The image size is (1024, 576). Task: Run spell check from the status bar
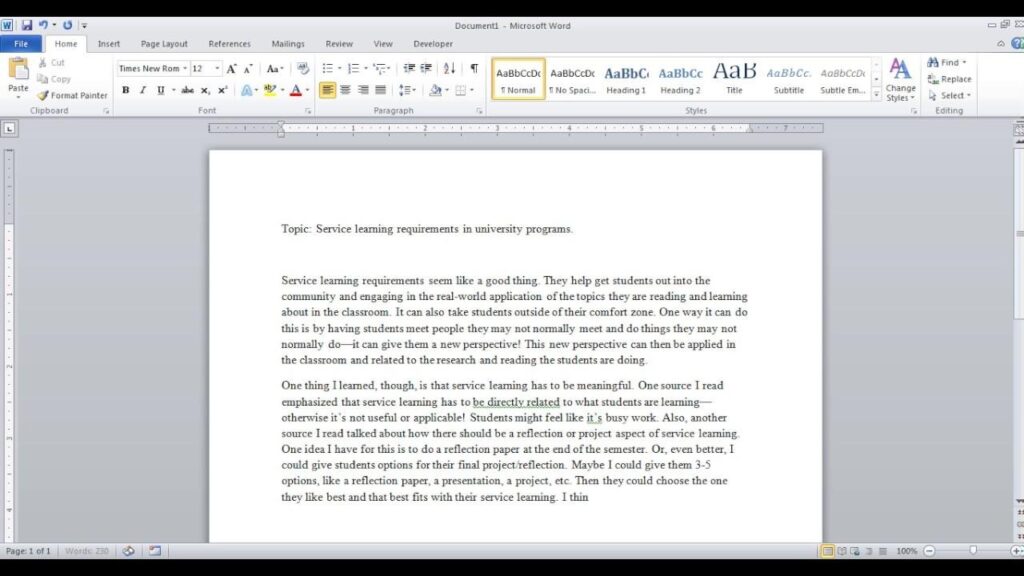tap(128, 550)
